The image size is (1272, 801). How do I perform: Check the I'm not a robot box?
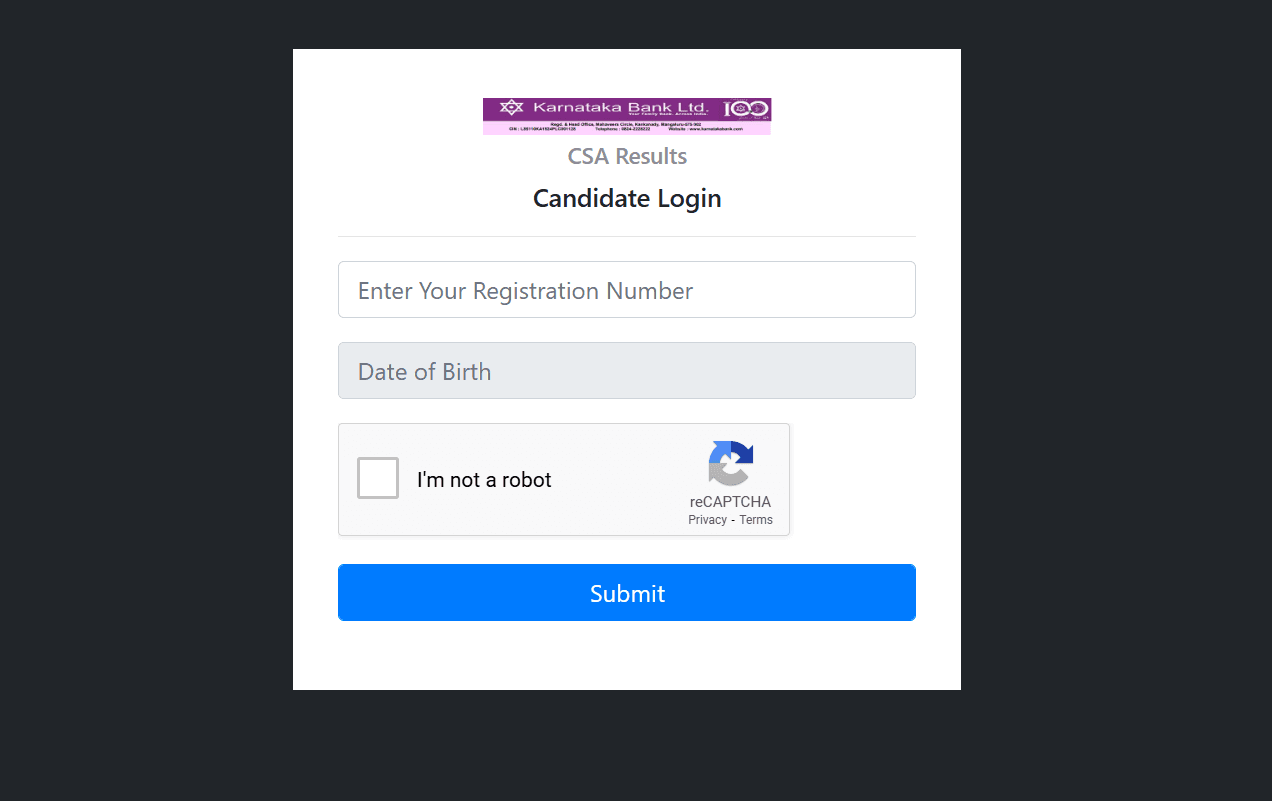(378, 478)
